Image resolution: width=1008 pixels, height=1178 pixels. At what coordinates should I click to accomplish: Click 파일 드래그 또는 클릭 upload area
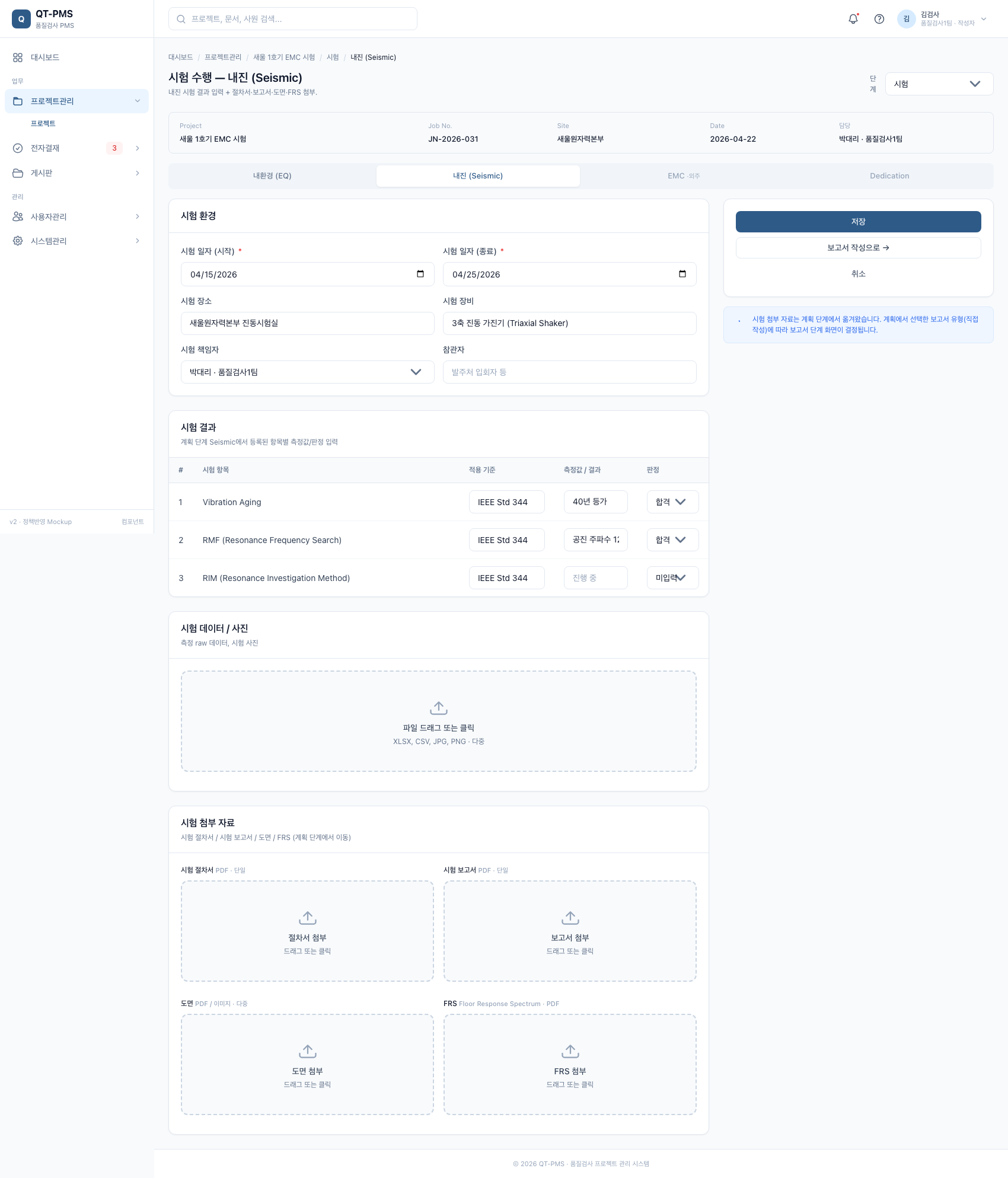pos(439,721)
